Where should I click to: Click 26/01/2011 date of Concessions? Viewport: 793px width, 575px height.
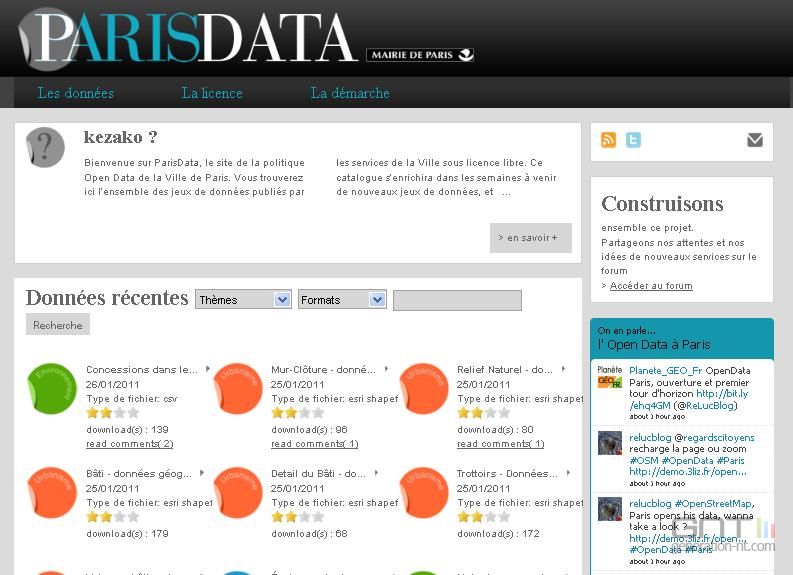112,384
